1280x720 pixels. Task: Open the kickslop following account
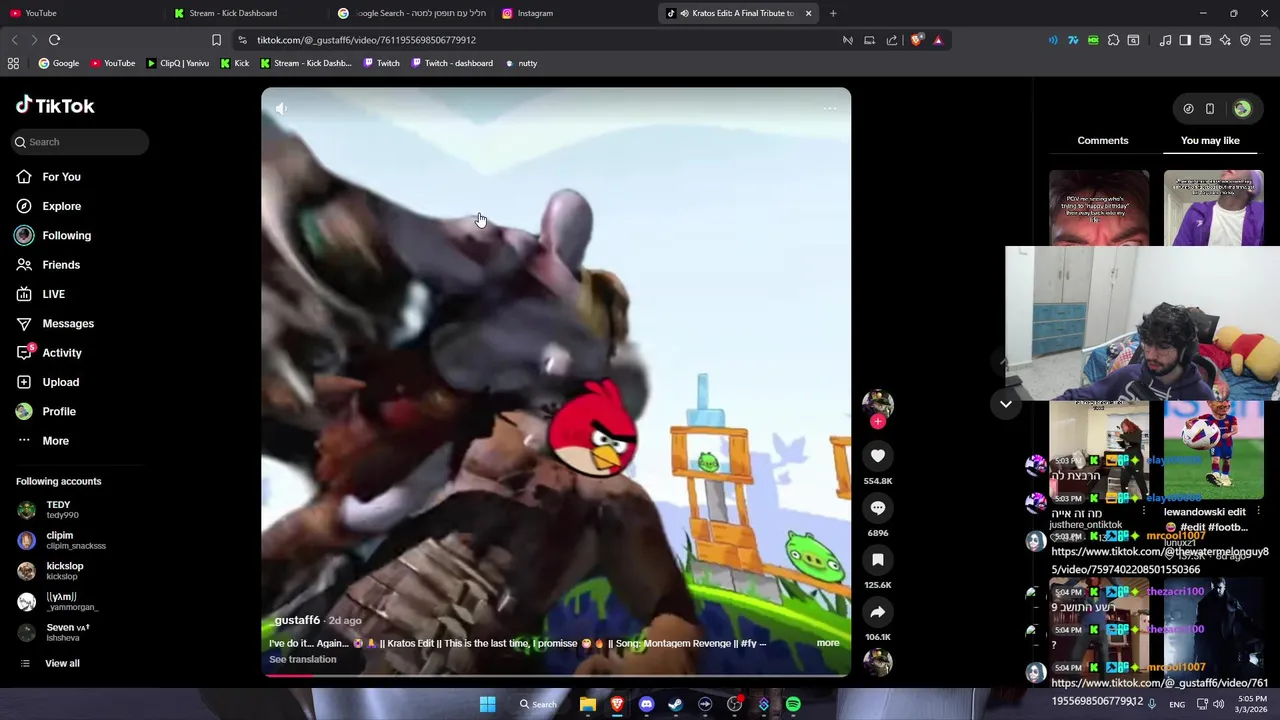point(64,571)
